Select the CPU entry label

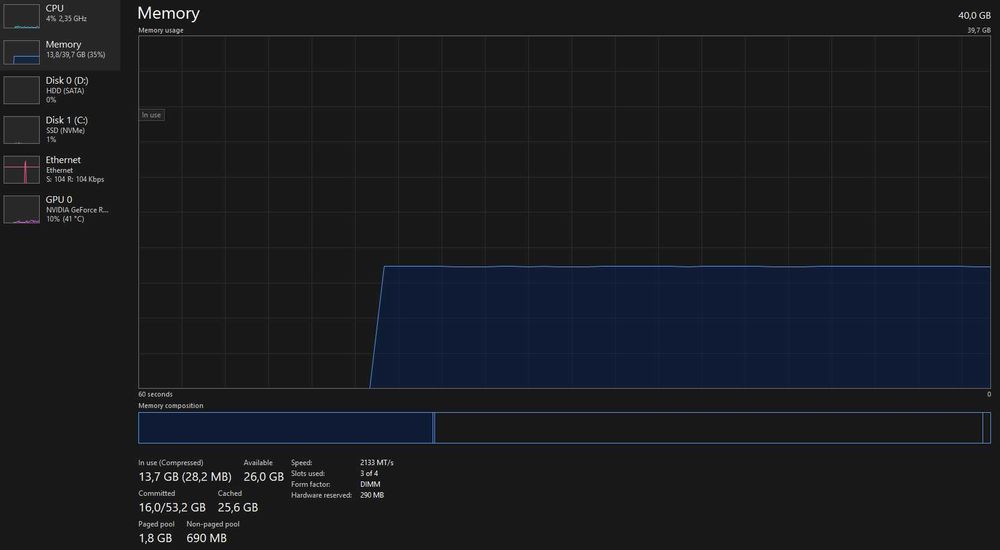(55, 8)
